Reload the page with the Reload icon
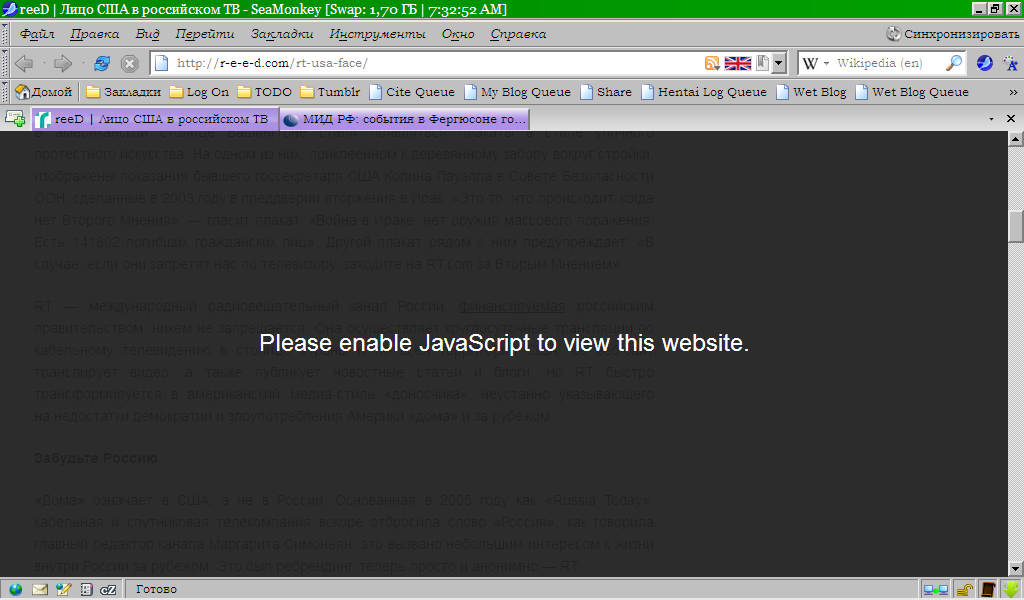 click(102, 63)
